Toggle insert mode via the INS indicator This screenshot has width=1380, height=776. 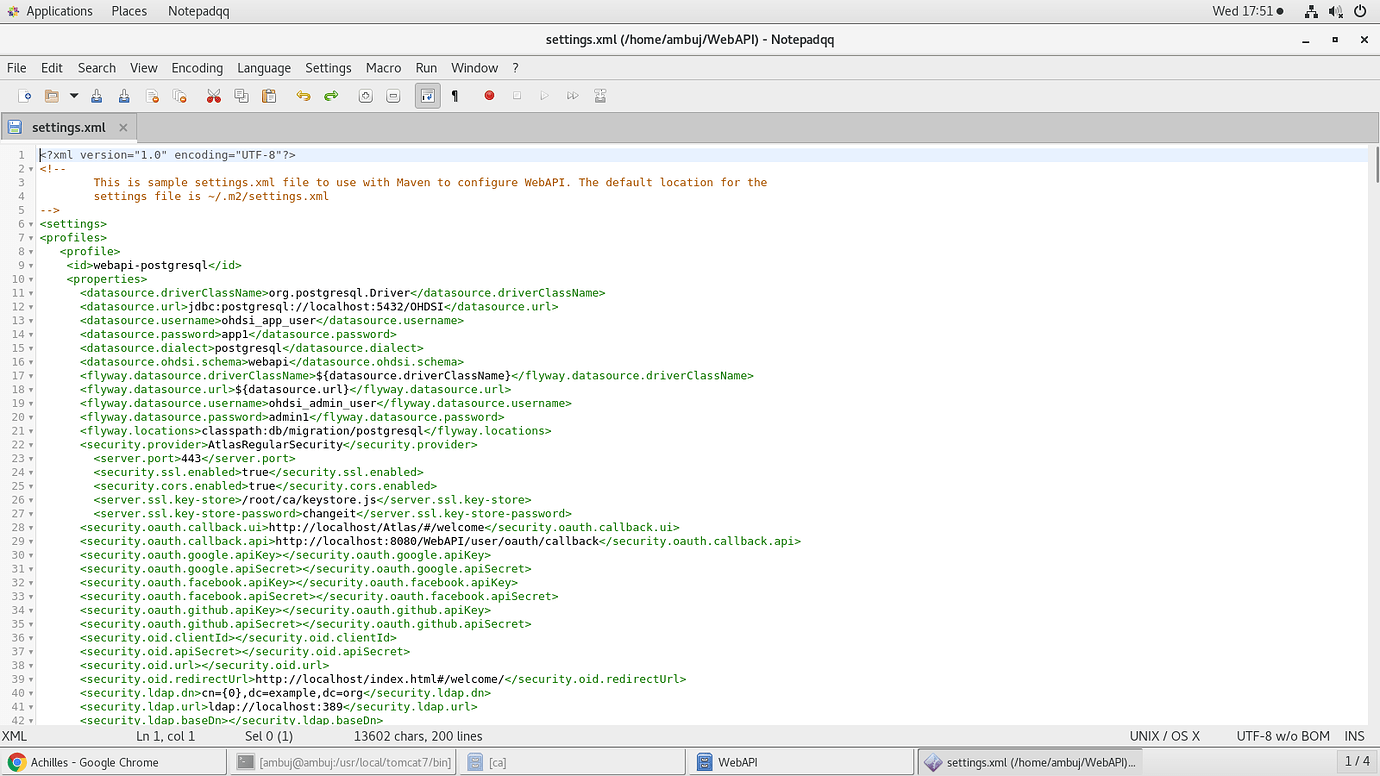(1354, 735)
